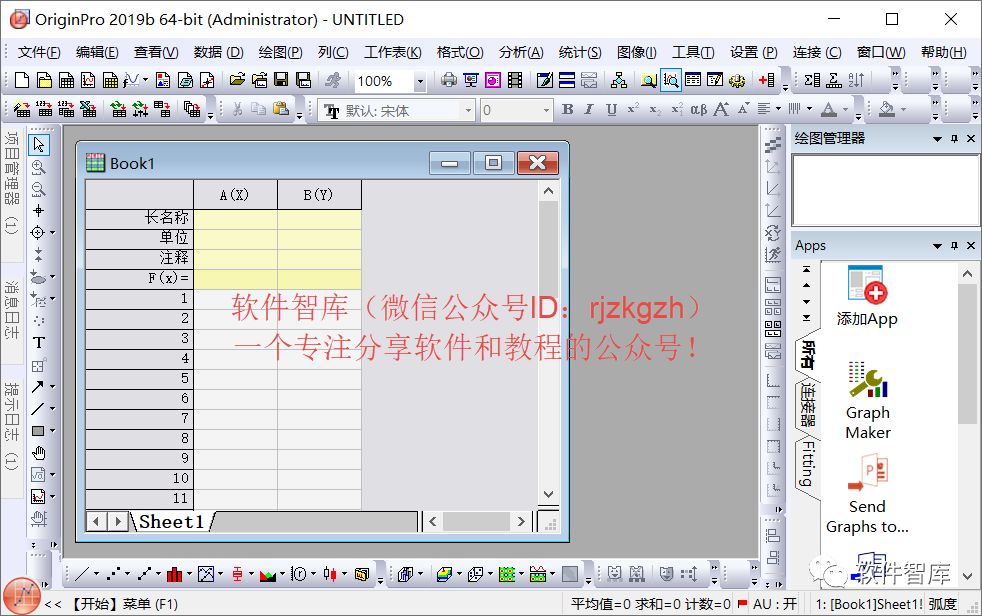
Task: Expand the line plot type dropdown arrow
Action: [96, 573]
